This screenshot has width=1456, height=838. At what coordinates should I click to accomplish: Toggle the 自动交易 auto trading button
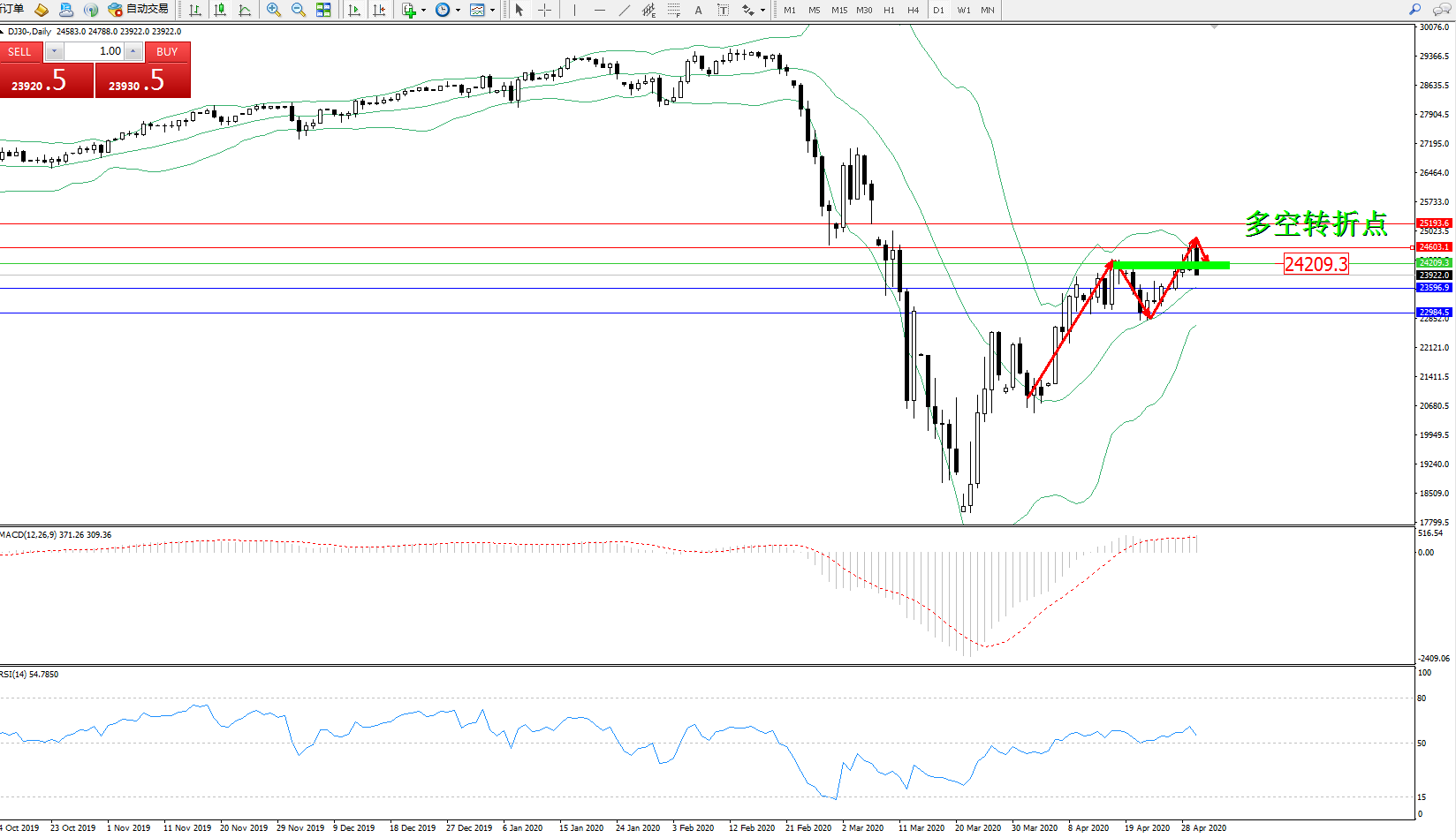138,10
